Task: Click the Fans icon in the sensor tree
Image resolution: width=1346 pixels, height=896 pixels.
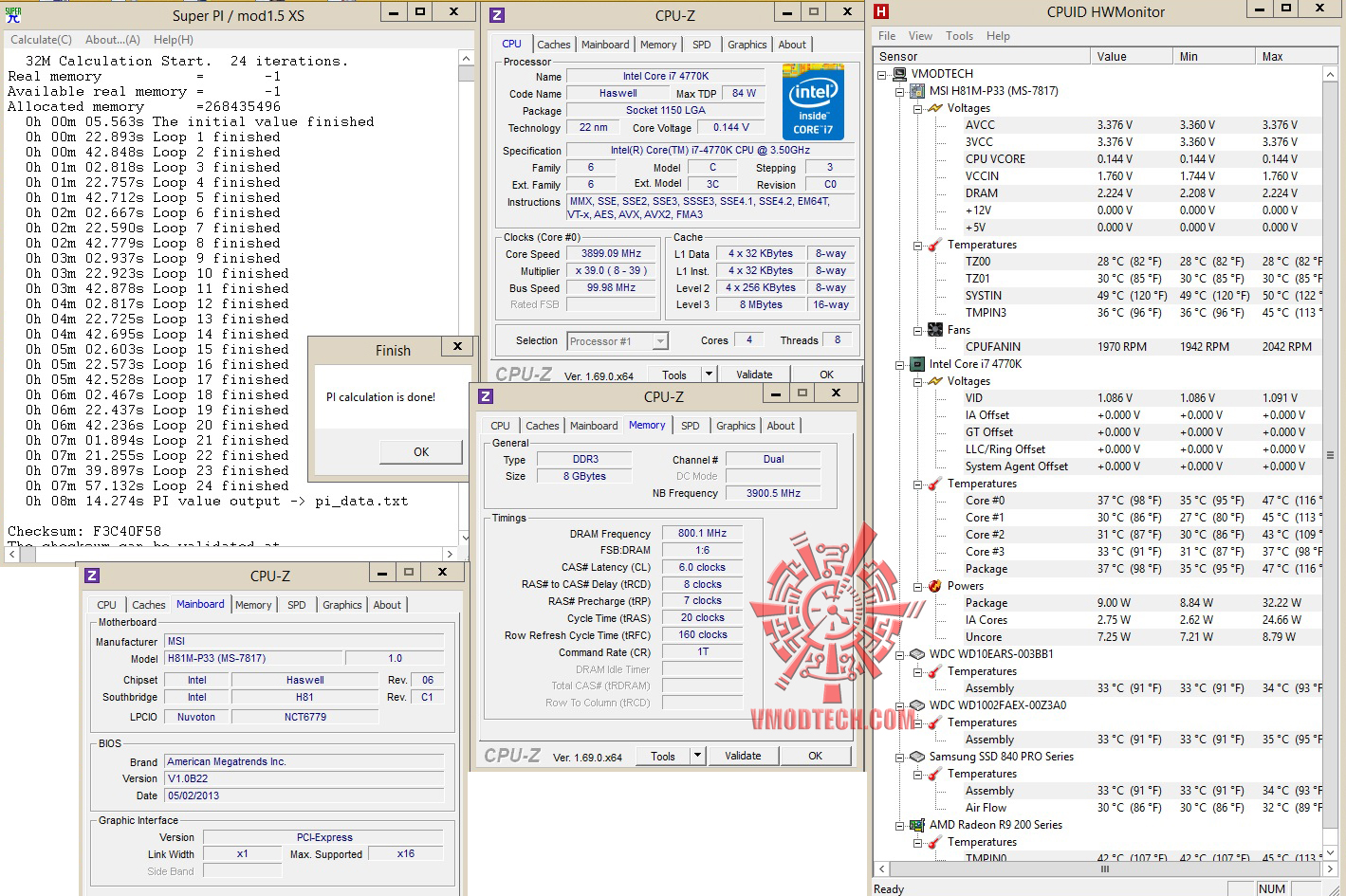Action: (934, 330)
